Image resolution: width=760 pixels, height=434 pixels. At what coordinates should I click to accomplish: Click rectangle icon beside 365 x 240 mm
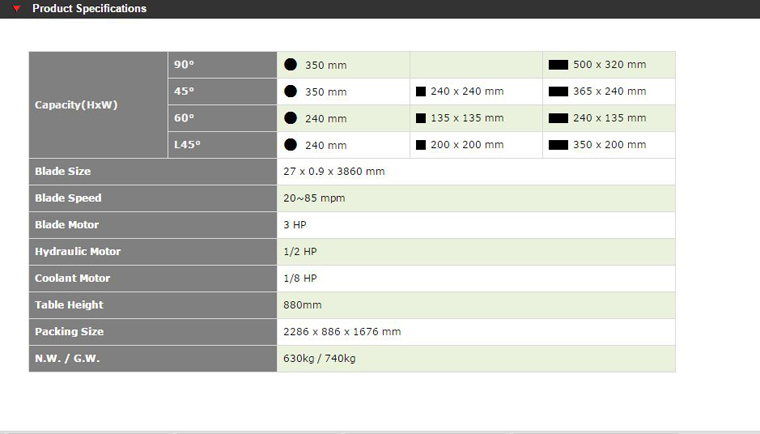point(558,92)
